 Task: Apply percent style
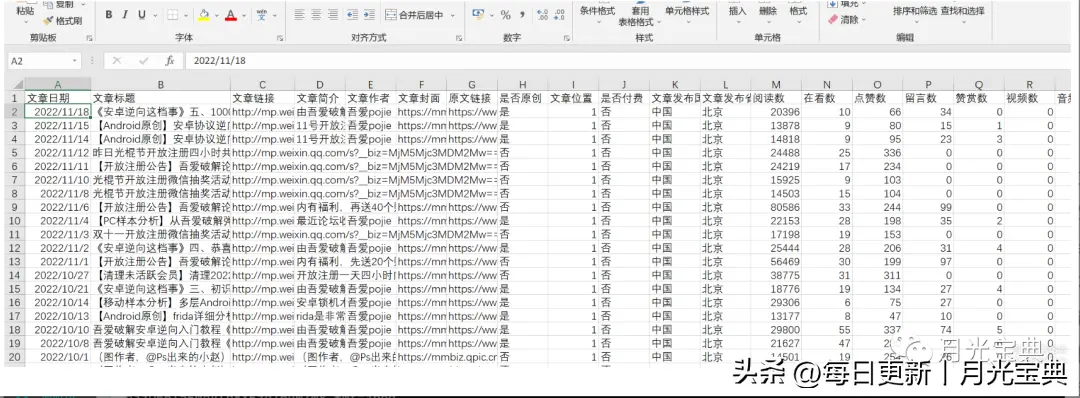click(506, 14)
